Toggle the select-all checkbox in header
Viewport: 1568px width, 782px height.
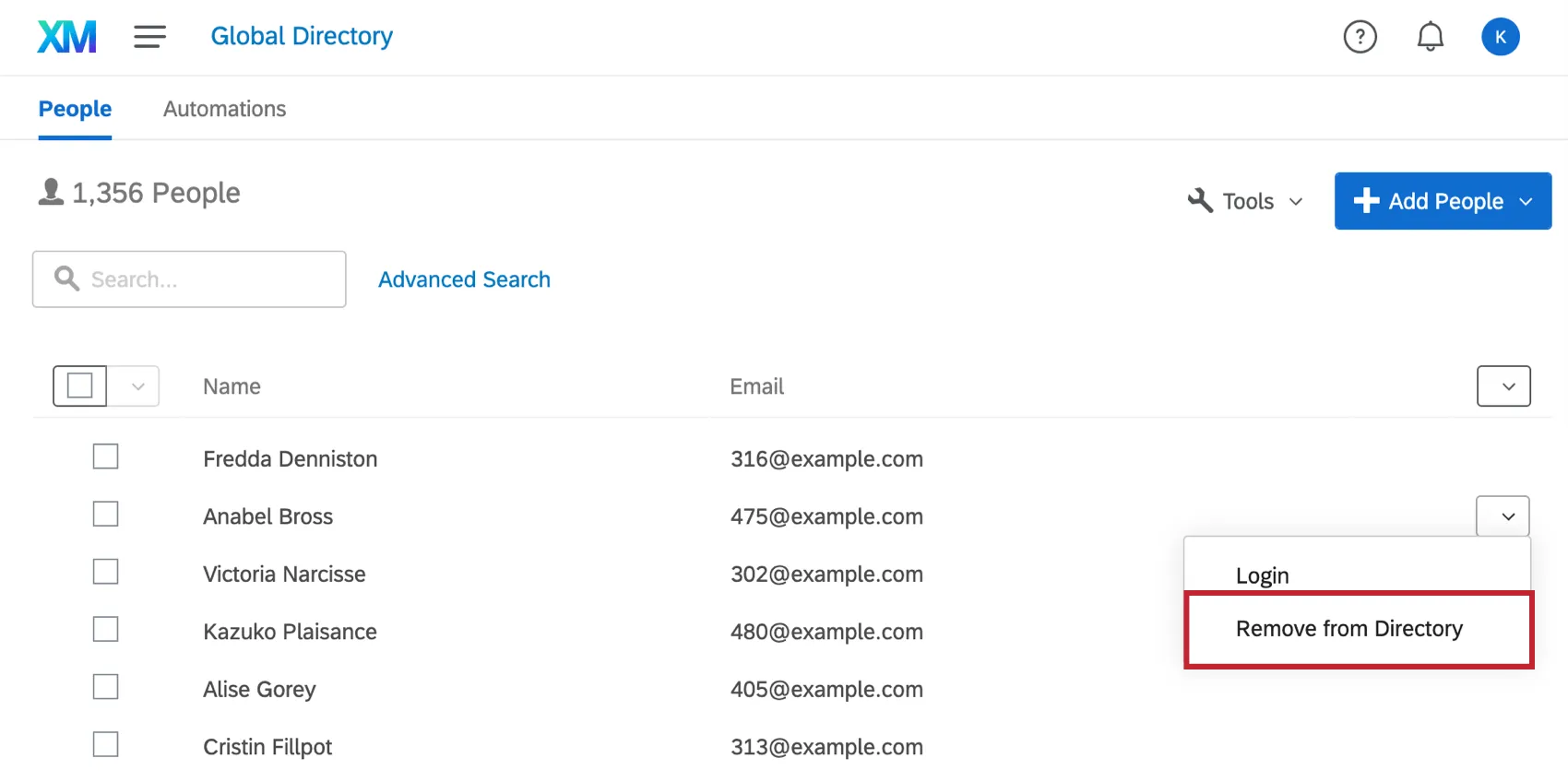(x=80, y=385)
